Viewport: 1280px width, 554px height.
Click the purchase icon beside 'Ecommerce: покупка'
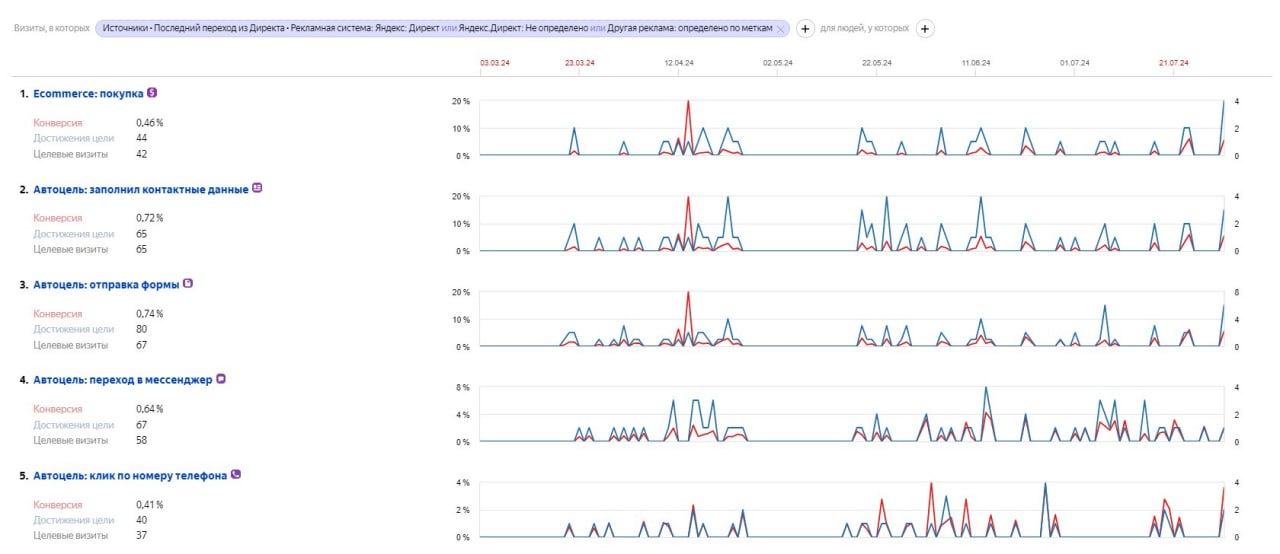coord(152,92)
